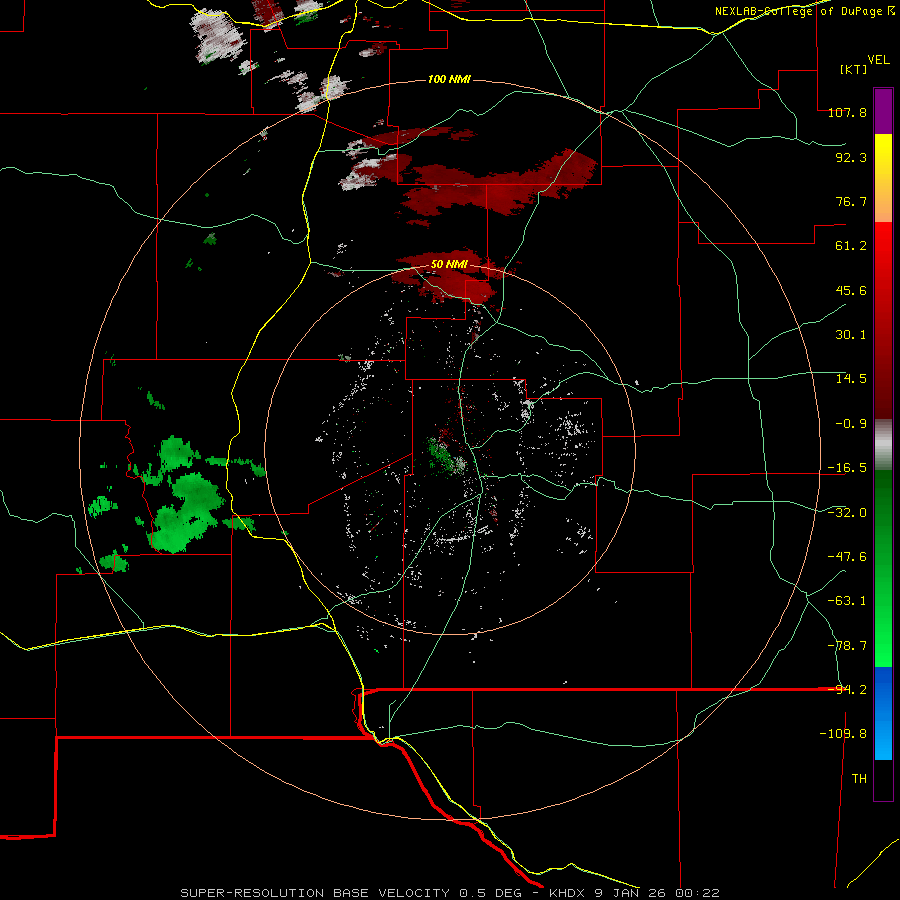Click the -78.7 velocity scale value
The height and width of the screenshot is (900, 900).
[847, 646]
